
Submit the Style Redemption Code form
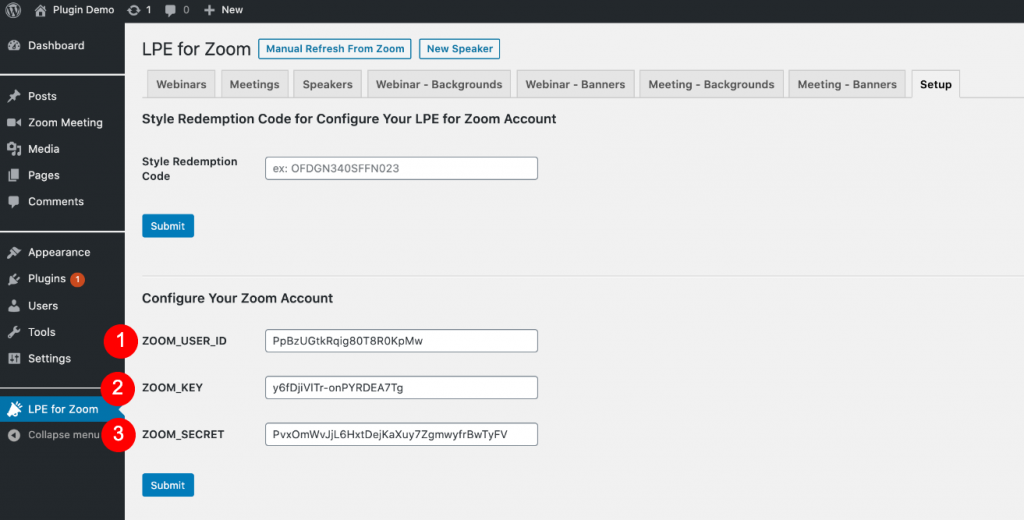click(x=168, y=226)
